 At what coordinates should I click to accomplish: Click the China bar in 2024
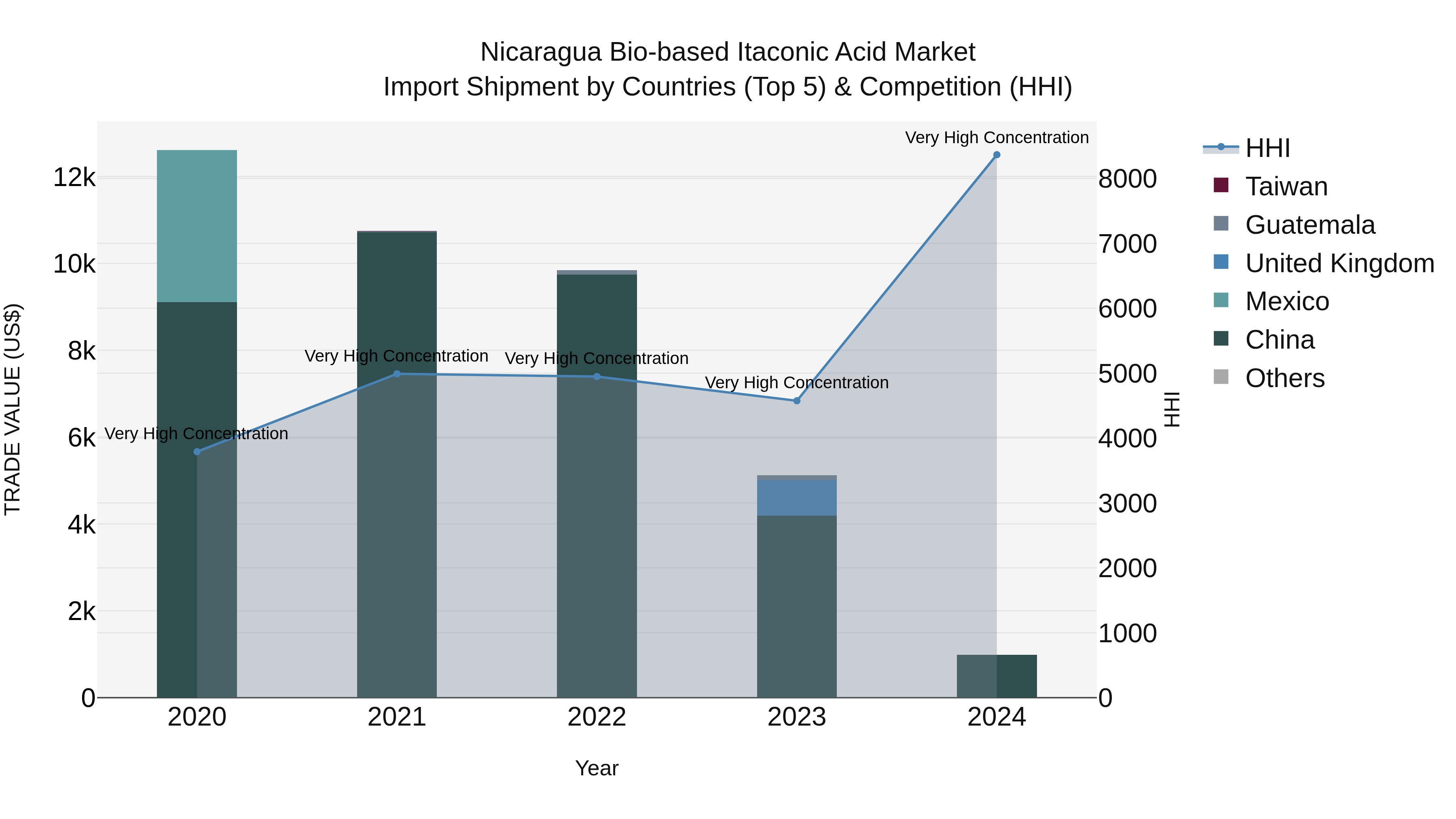[997, 676]
